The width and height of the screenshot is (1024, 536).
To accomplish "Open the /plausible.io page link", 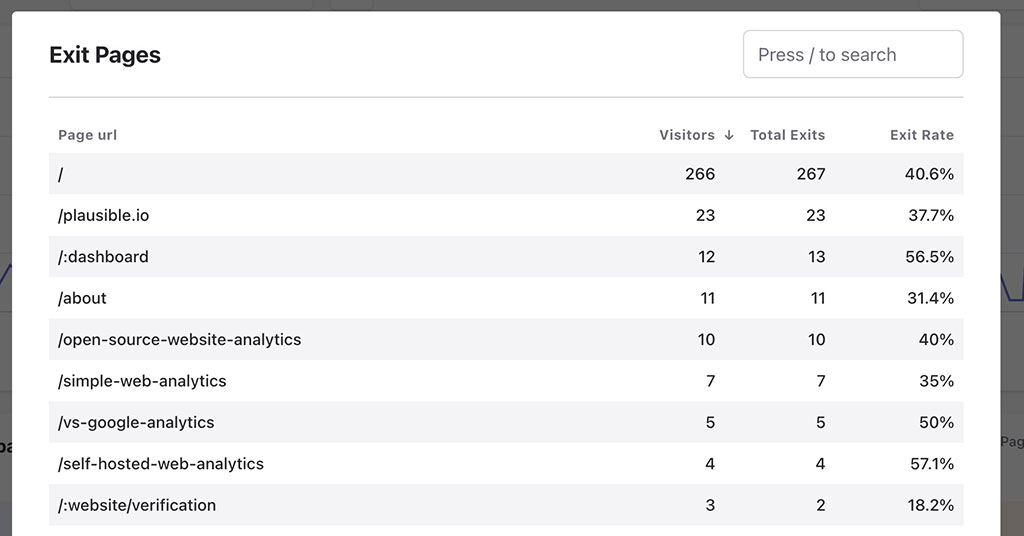I will 103,215.
